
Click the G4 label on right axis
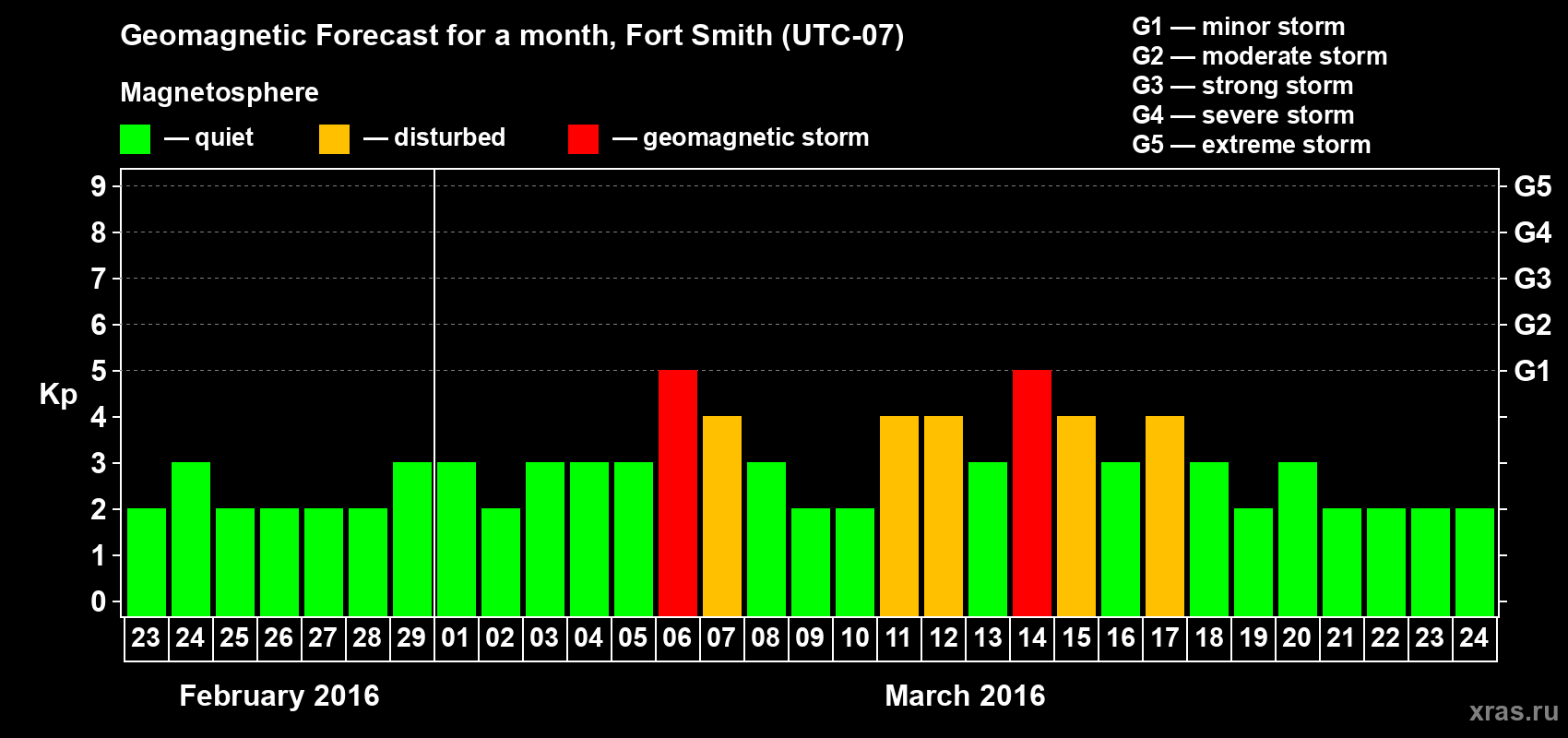(x=1533, y=232)
